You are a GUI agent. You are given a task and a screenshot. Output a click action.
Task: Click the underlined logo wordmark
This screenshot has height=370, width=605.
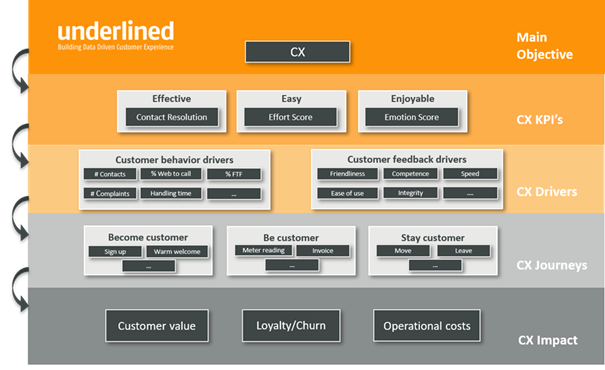[116, 31]
